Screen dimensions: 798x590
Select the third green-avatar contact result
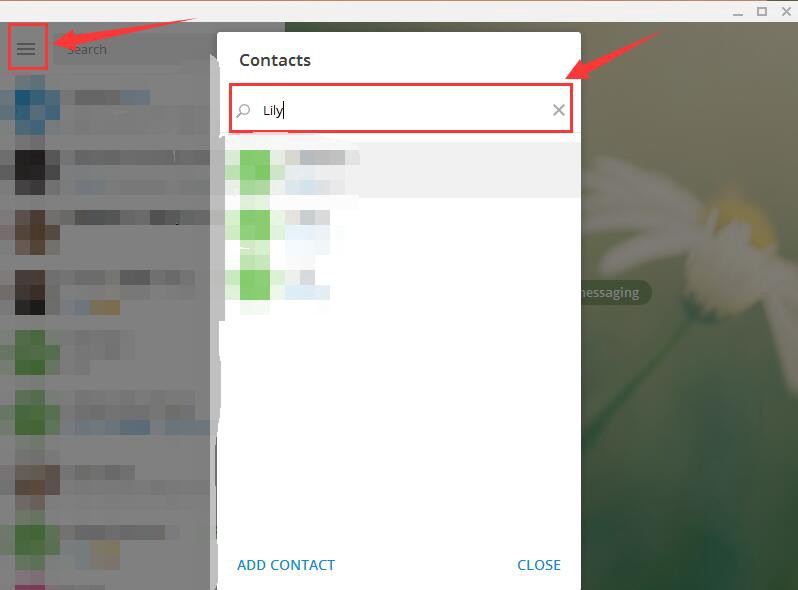pos(399,285)
